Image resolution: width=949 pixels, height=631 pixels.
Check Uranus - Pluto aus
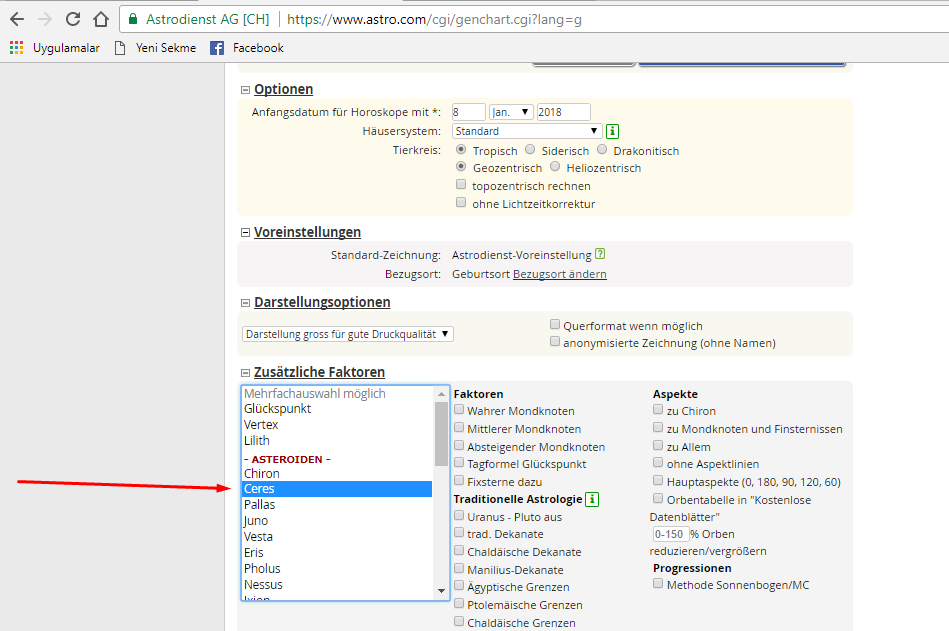[x=459, y=515]
